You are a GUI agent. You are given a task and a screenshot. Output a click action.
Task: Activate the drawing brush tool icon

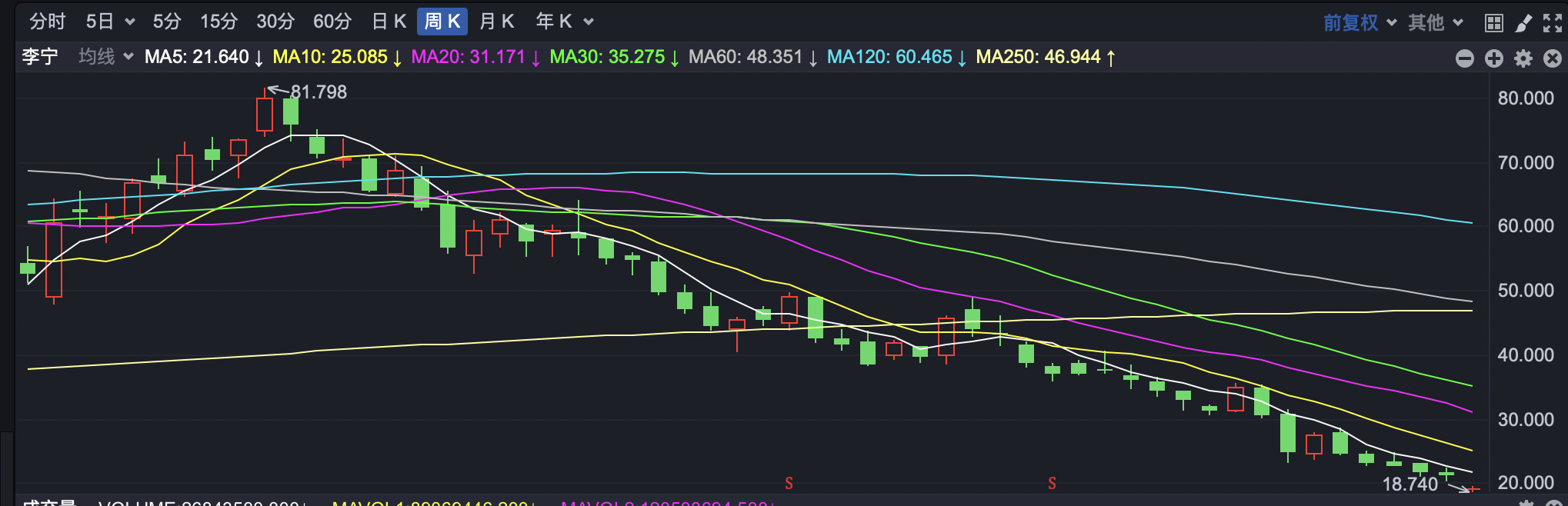pyautogui.click(x=1523, y=23)
